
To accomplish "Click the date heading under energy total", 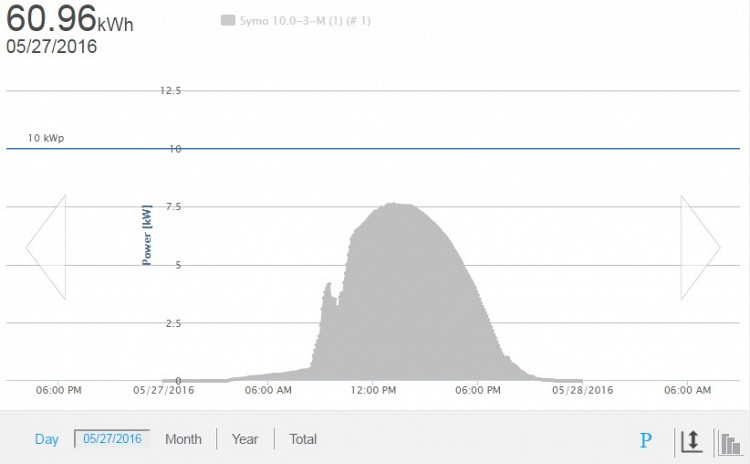I will coord(52,46).
